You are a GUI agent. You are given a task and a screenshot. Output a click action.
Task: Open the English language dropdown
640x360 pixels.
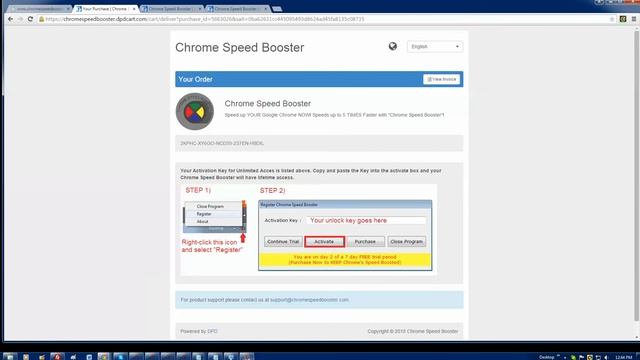[435, 47]
